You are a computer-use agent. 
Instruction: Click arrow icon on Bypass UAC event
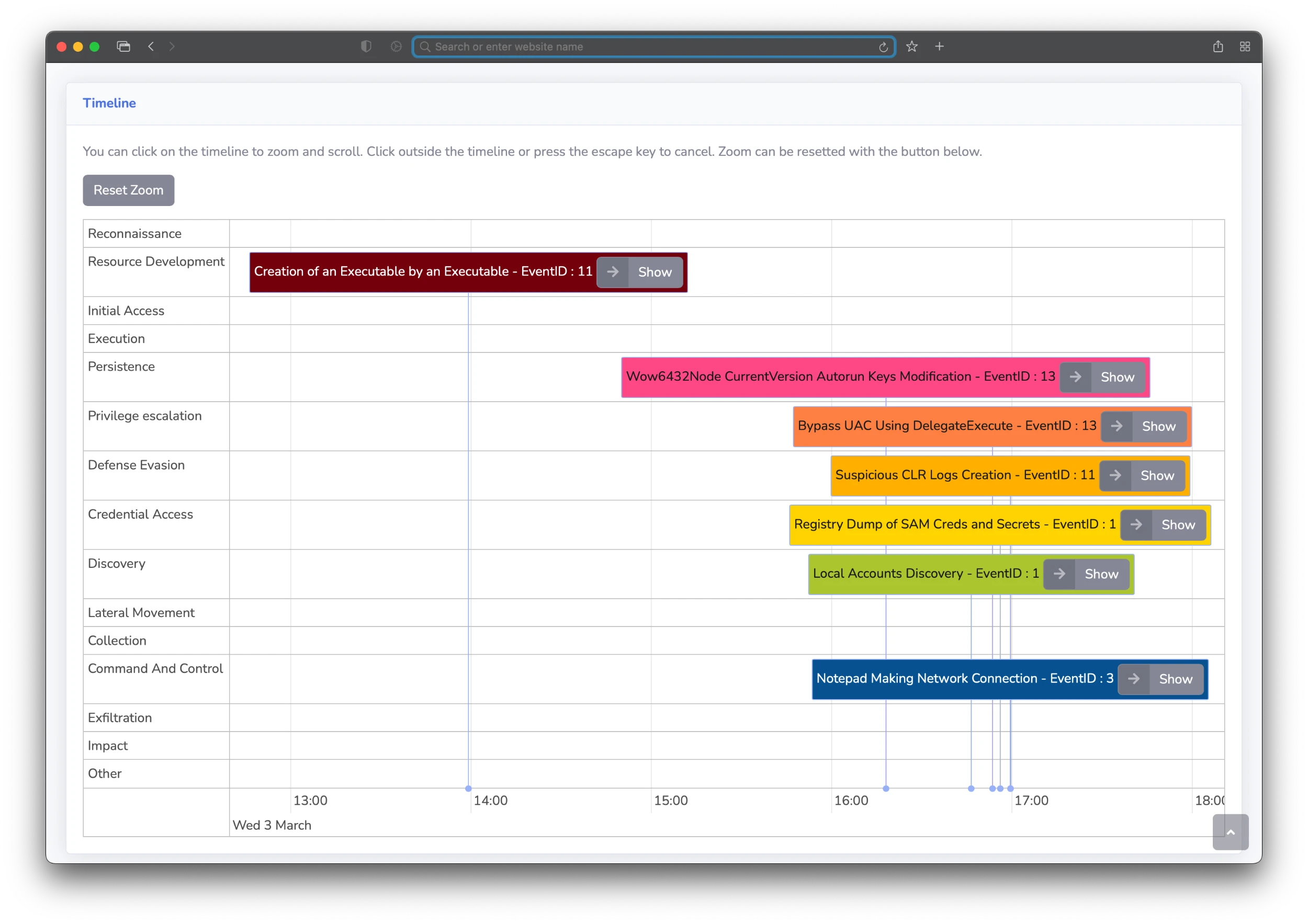click(x=1116, y=426)
